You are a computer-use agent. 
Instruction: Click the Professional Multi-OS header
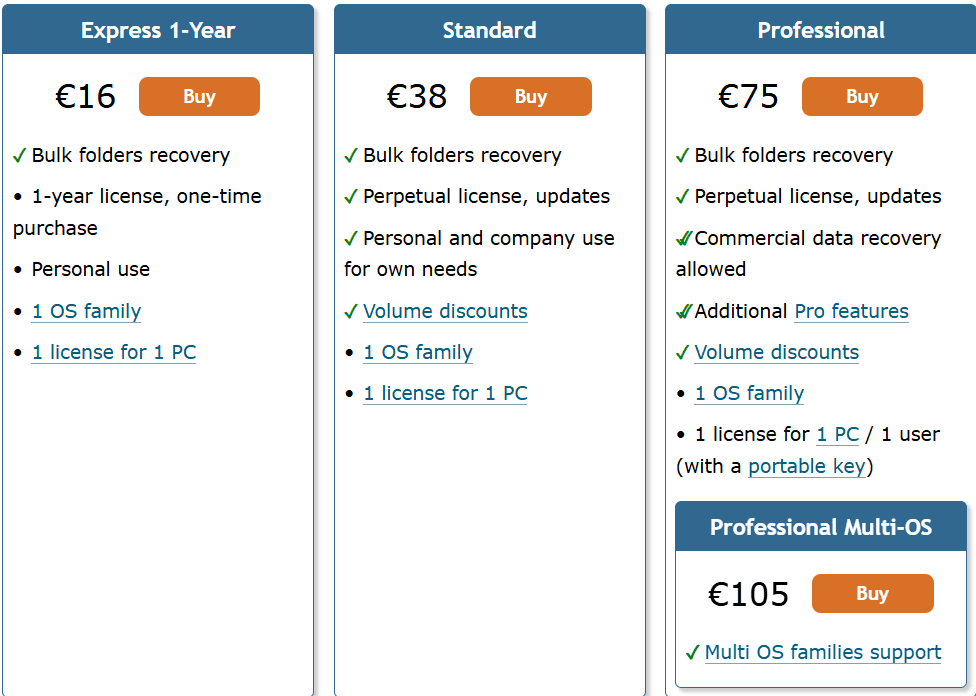(x=821, y=527)
